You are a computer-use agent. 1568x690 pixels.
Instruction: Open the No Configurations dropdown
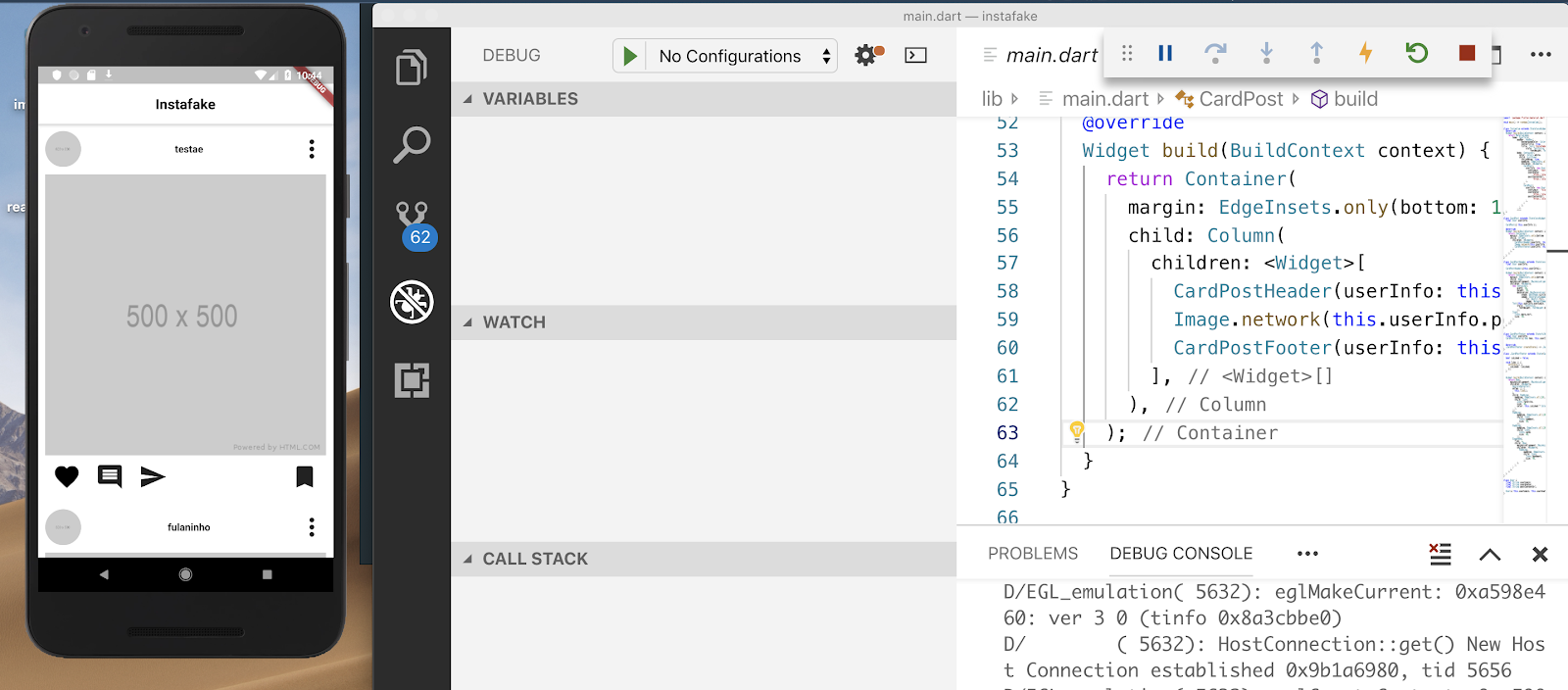(744, 56)
